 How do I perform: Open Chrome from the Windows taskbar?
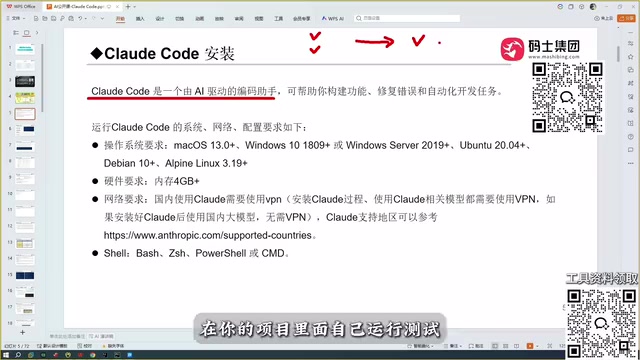click(x=93, y=355)
